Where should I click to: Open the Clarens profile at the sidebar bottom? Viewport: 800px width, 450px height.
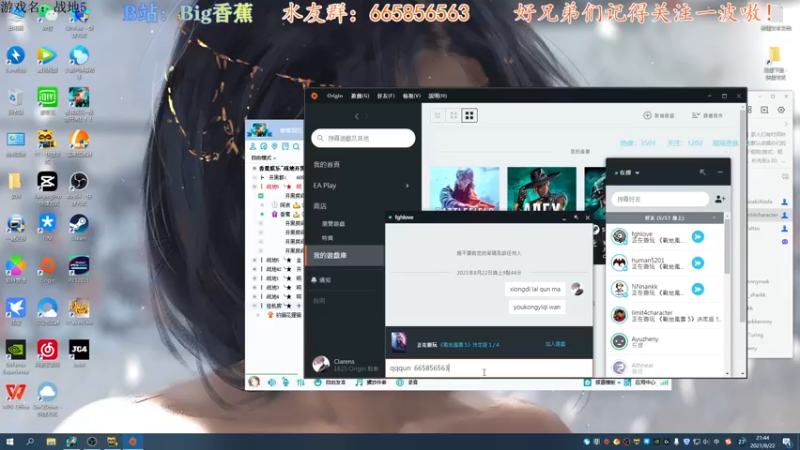click(x=344, y=364)
